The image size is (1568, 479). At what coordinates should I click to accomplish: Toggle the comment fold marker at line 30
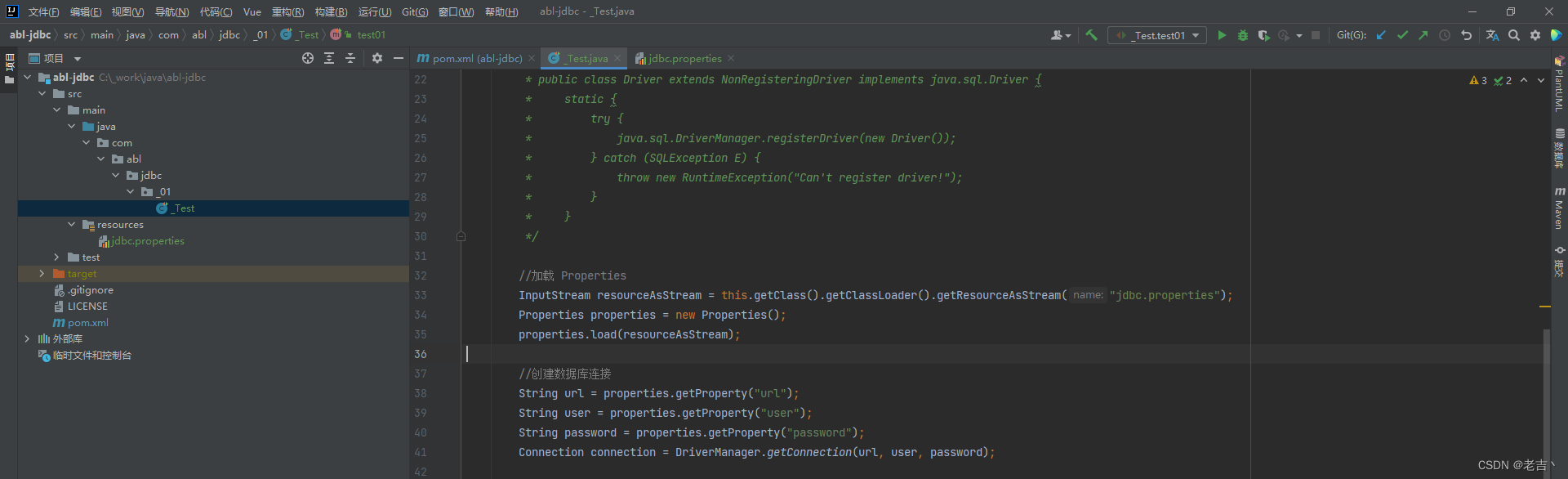click(x=461, y=236)
